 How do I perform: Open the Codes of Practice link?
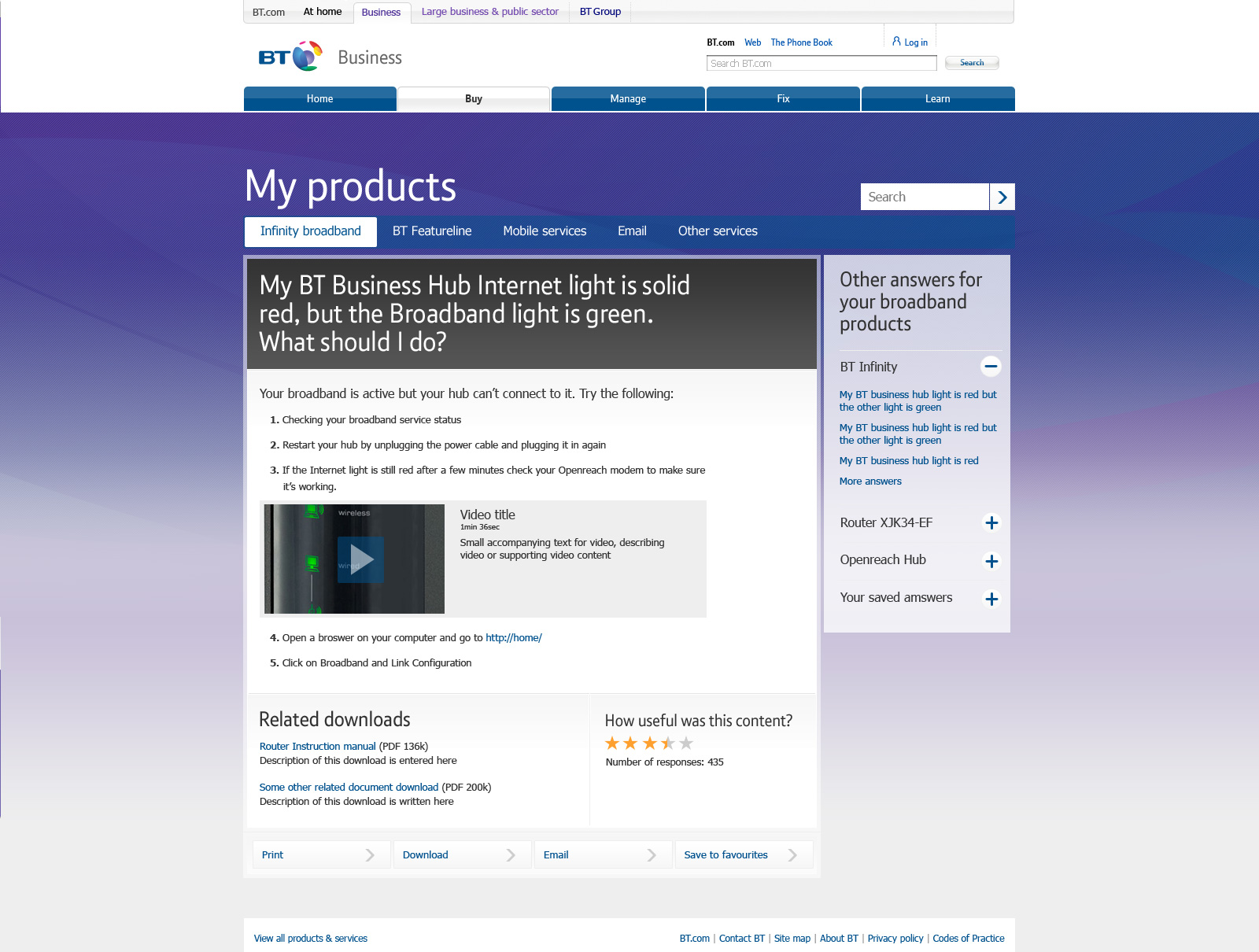[969, 939]
